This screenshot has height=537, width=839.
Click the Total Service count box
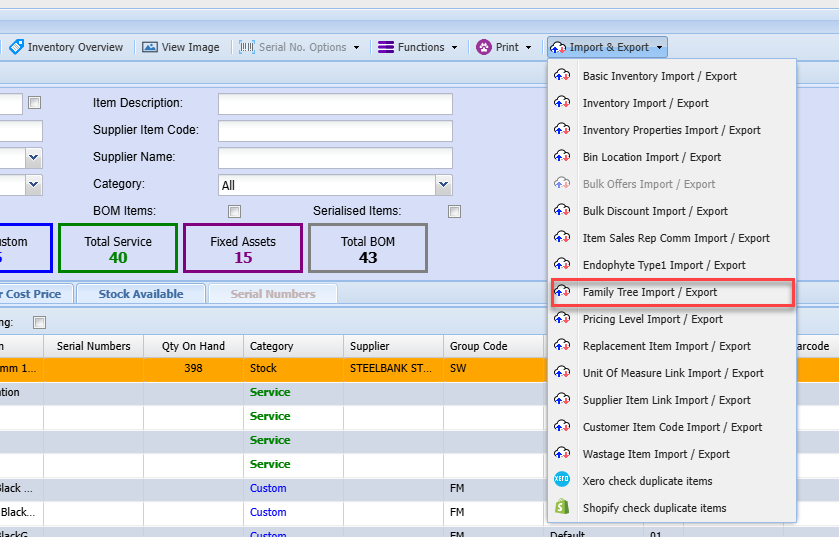click(x=118, y=248)
